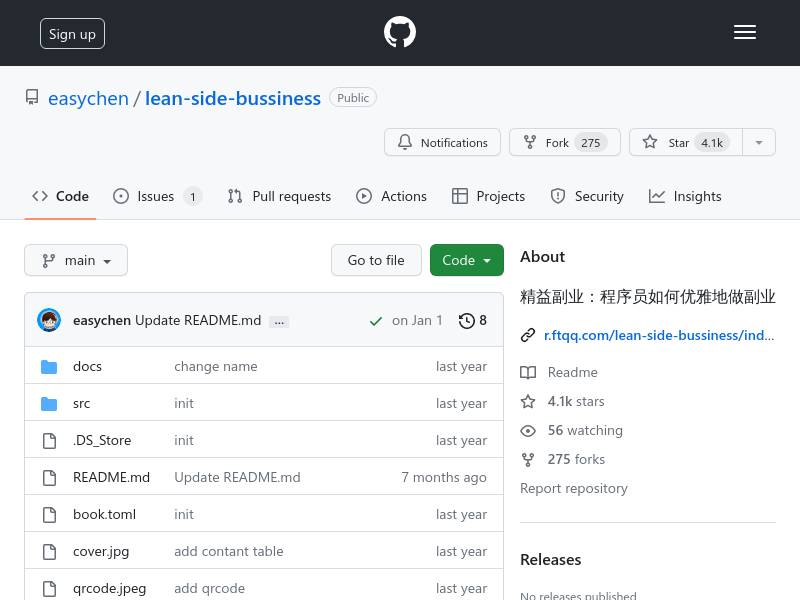Click the 4.1k stars link
This screenshot has width=800, height=600.
tap(576, 402)
